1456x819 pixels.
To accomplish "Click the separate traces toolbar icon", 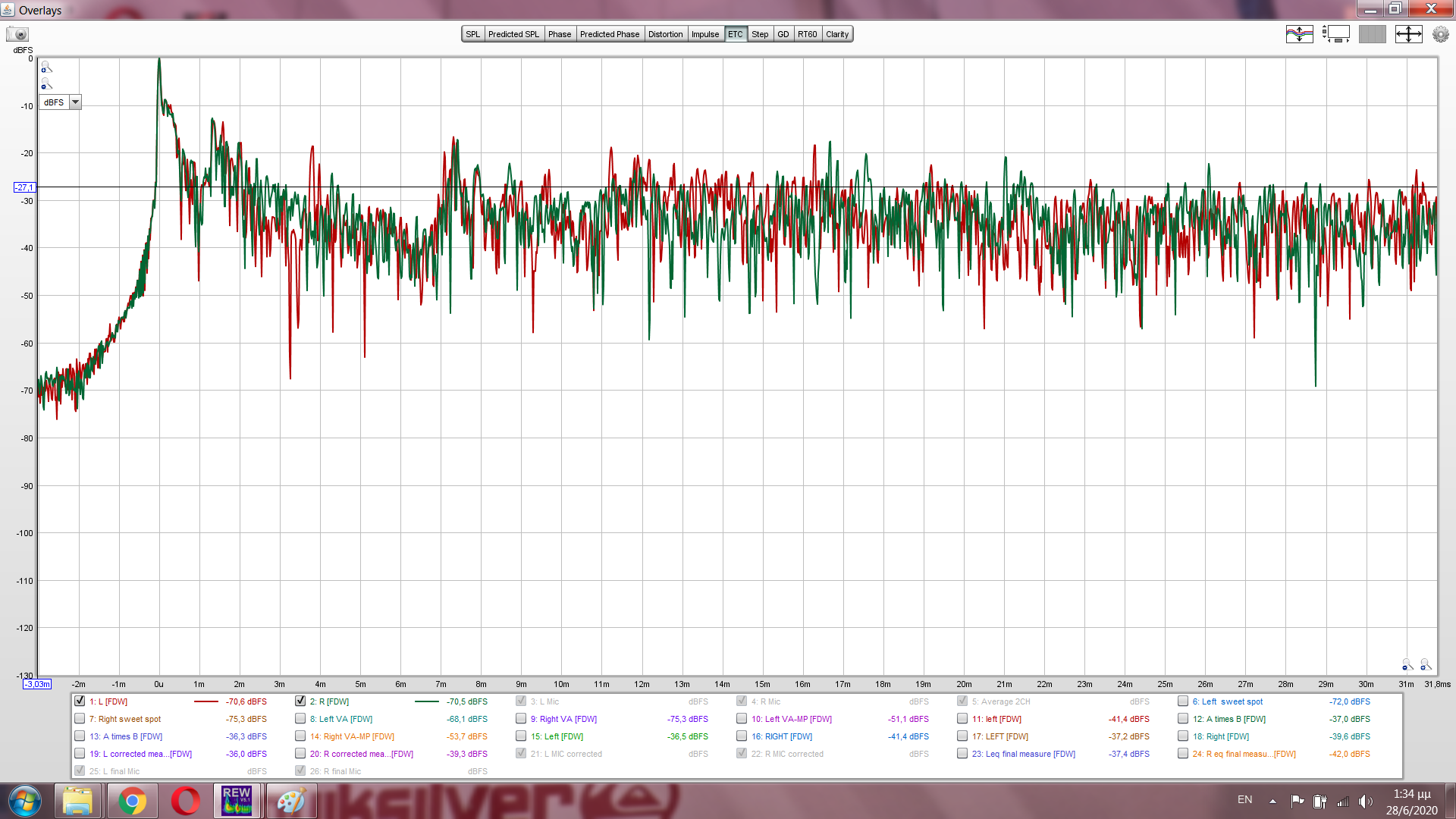I will (x=1299, y=34).
